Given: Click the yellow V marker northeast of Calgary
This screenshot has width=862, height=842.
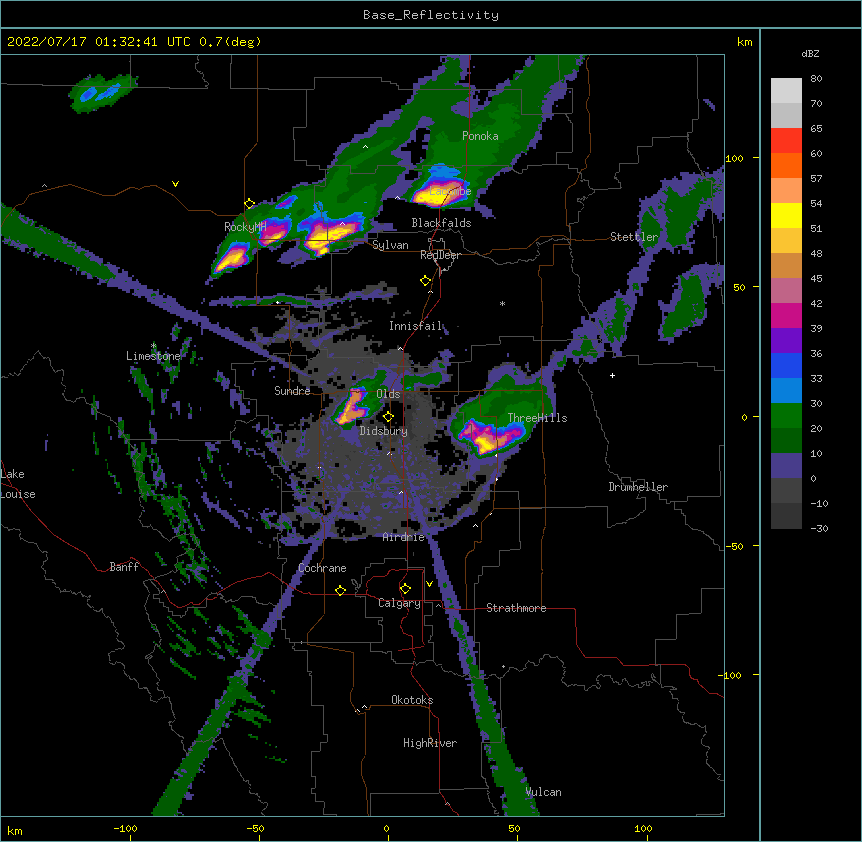Looking at the screenshot, I should [x=429, y=584].
